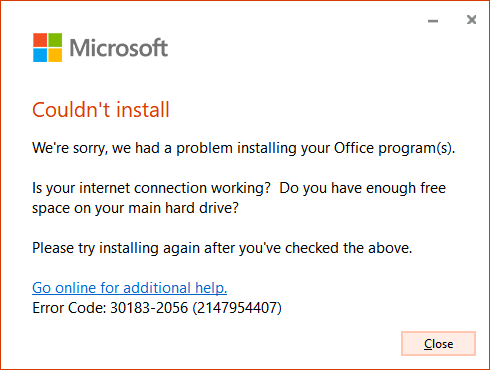
Task: Click the Close button
Action: point(438,343)
